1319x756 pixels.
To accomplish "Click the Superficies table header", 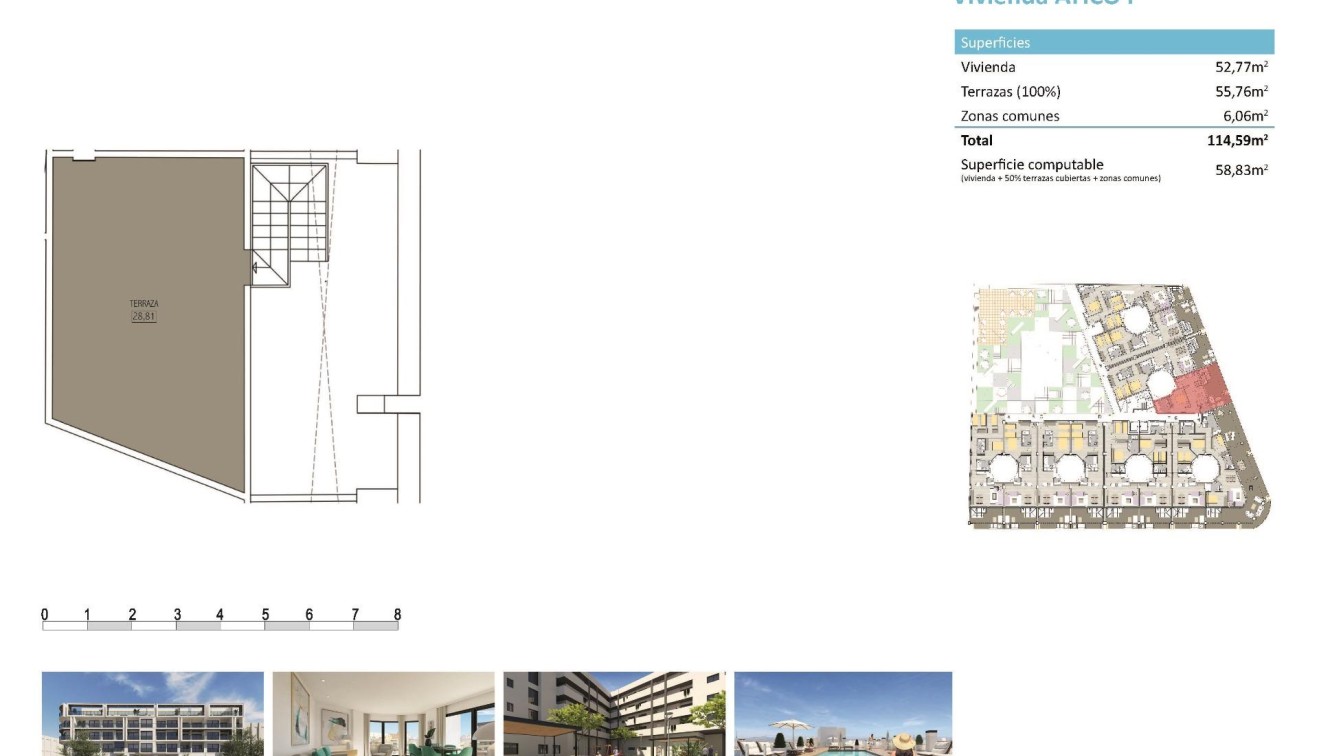I will pyautogui.click(x=1114, y=42).
